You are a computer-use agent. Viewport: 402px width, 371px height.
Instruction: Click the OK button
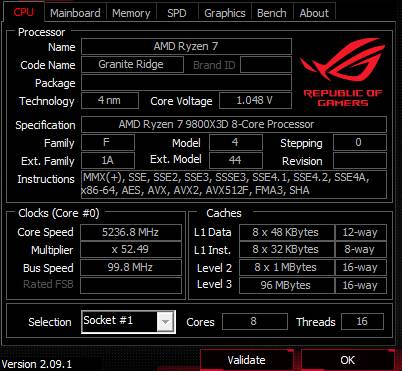(348, 360)
